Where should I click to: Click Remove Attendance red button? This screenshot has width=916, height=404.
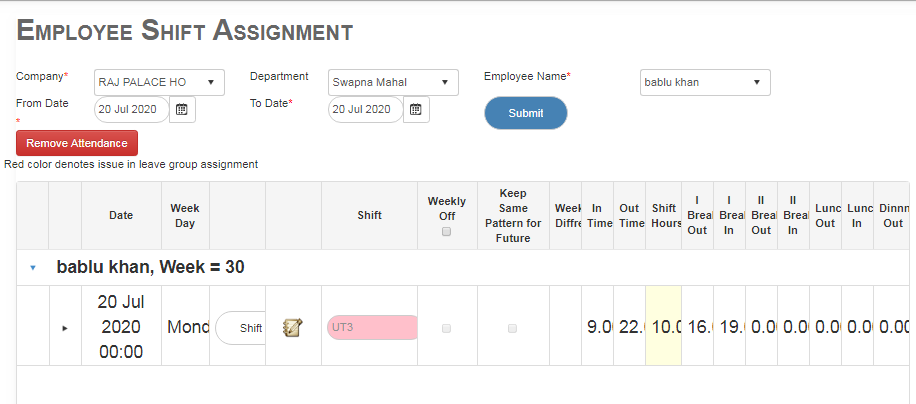pyautogui.click(x=77, y=143)
